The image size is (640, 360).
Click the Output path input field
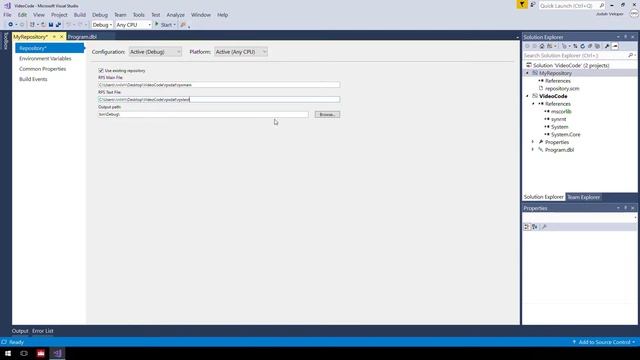point(203,115)
